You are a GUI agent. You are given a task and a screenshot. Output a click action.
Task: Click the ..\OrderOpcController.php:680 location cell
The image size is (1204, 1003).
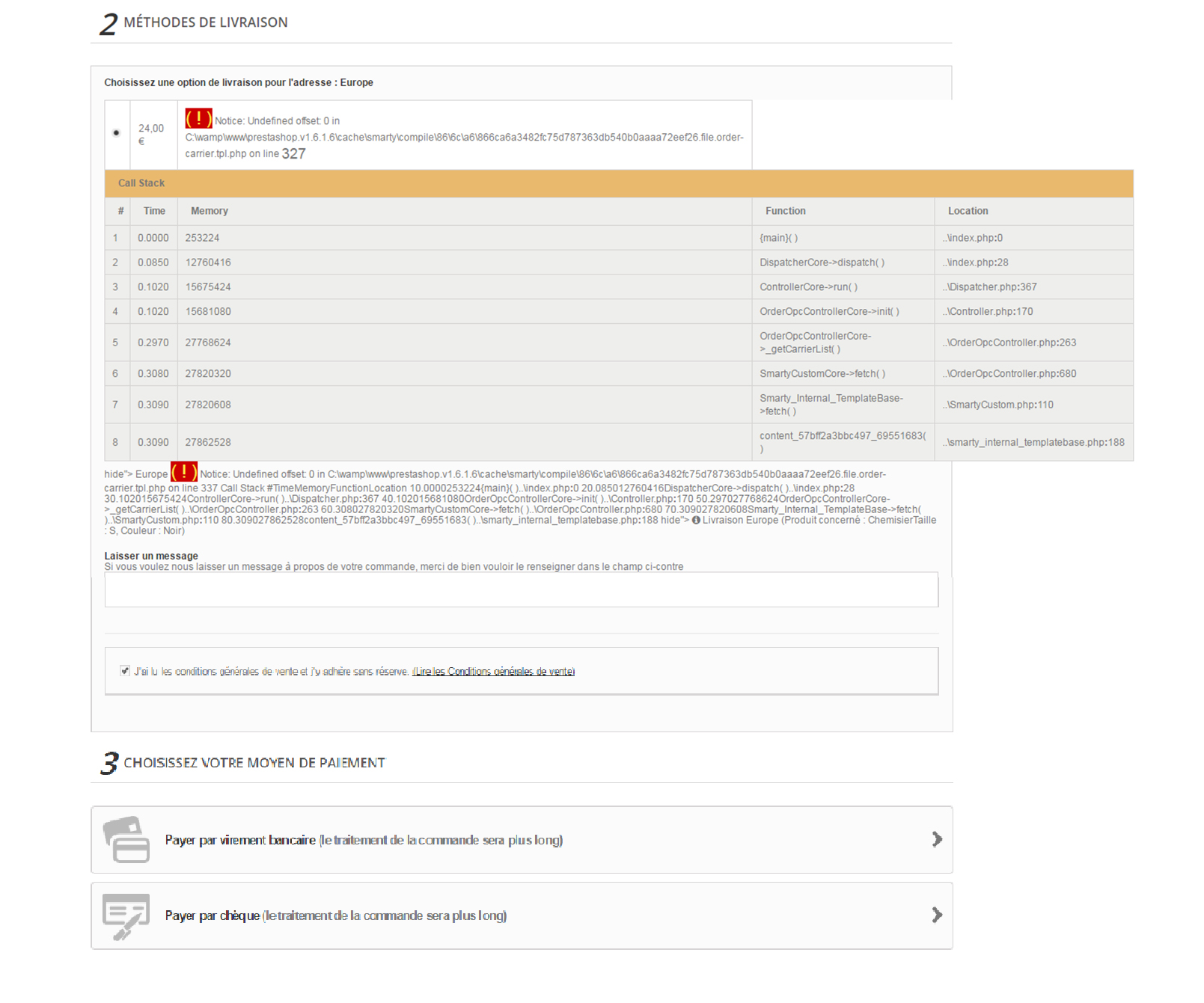point(1034,374)
